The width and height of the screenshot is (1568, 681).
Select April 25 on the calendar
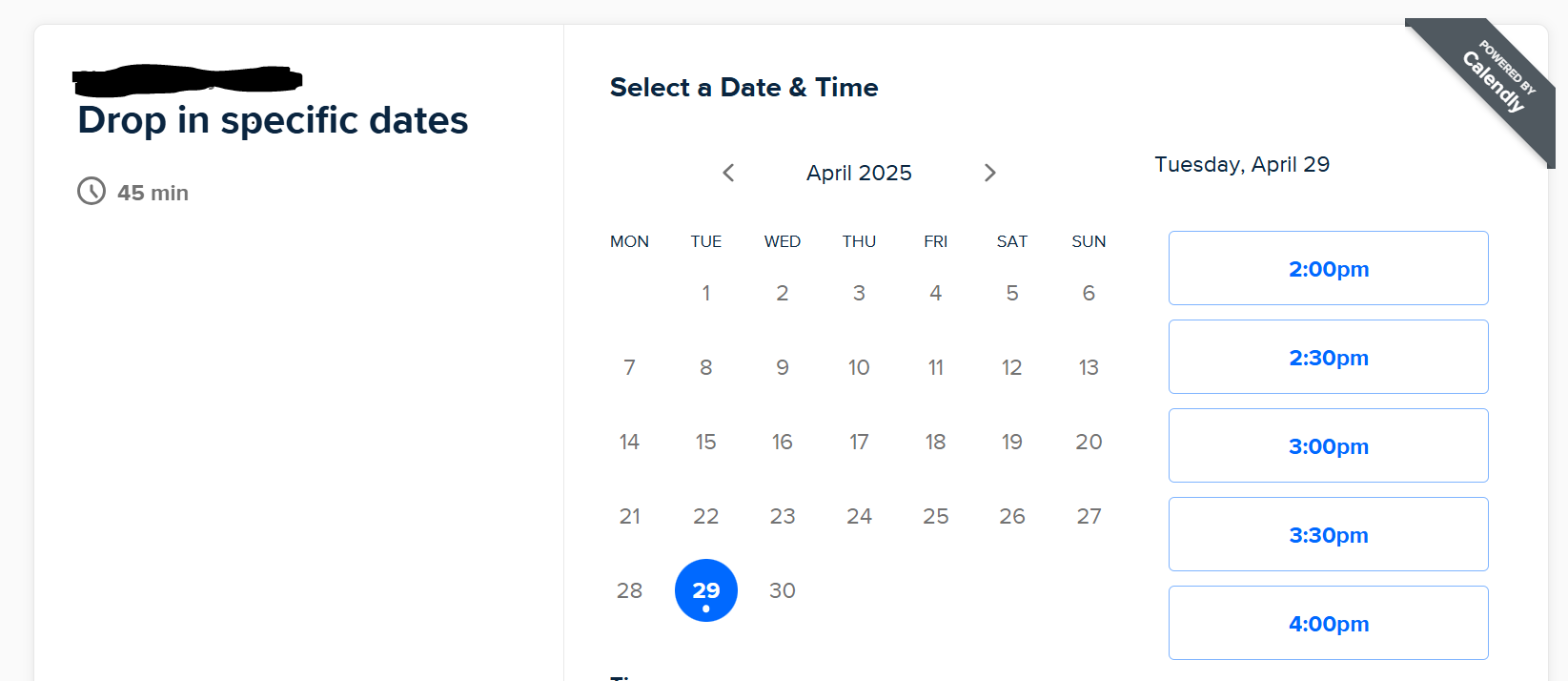click(936, 516)
